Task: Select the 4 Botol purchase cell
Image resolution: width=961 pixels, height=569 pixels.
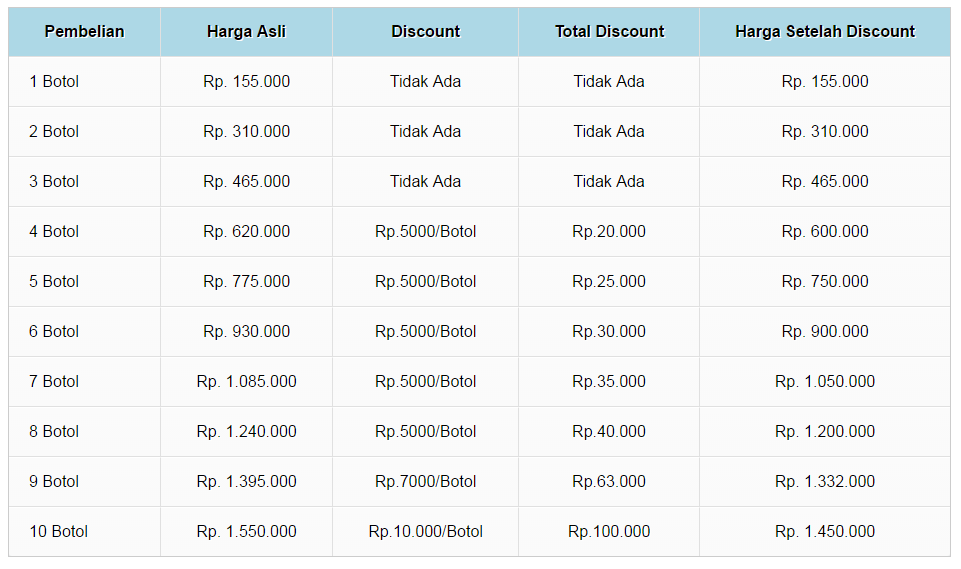Action: [54, 231]
